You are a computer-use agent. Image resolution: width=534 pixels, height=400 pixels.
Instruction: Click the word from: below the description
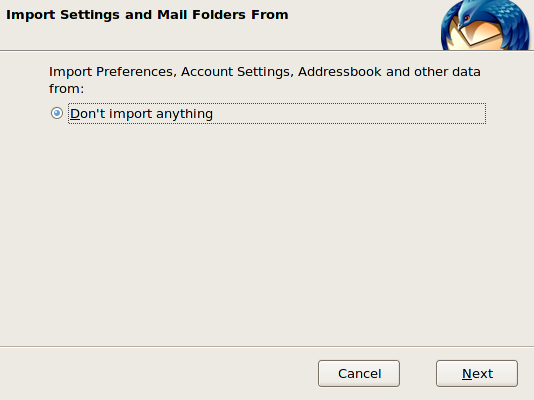click(66, 89)
